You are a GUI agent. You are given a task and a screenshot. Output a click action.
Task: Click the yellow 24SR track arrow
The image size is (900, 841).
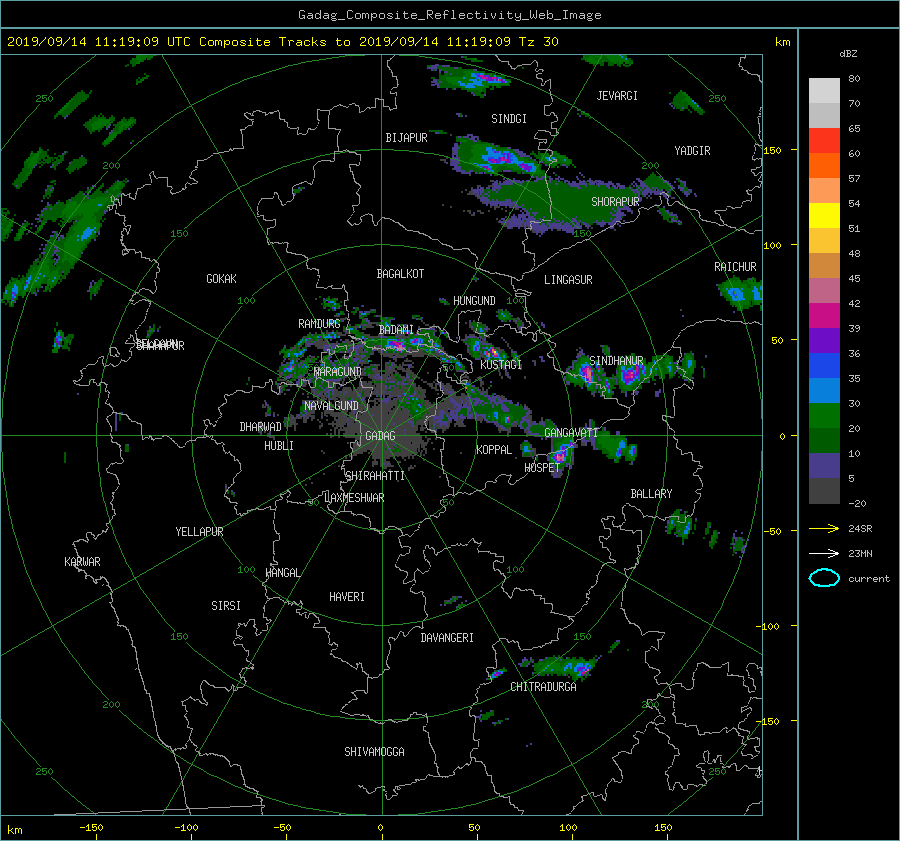click(x=824, y=528)
